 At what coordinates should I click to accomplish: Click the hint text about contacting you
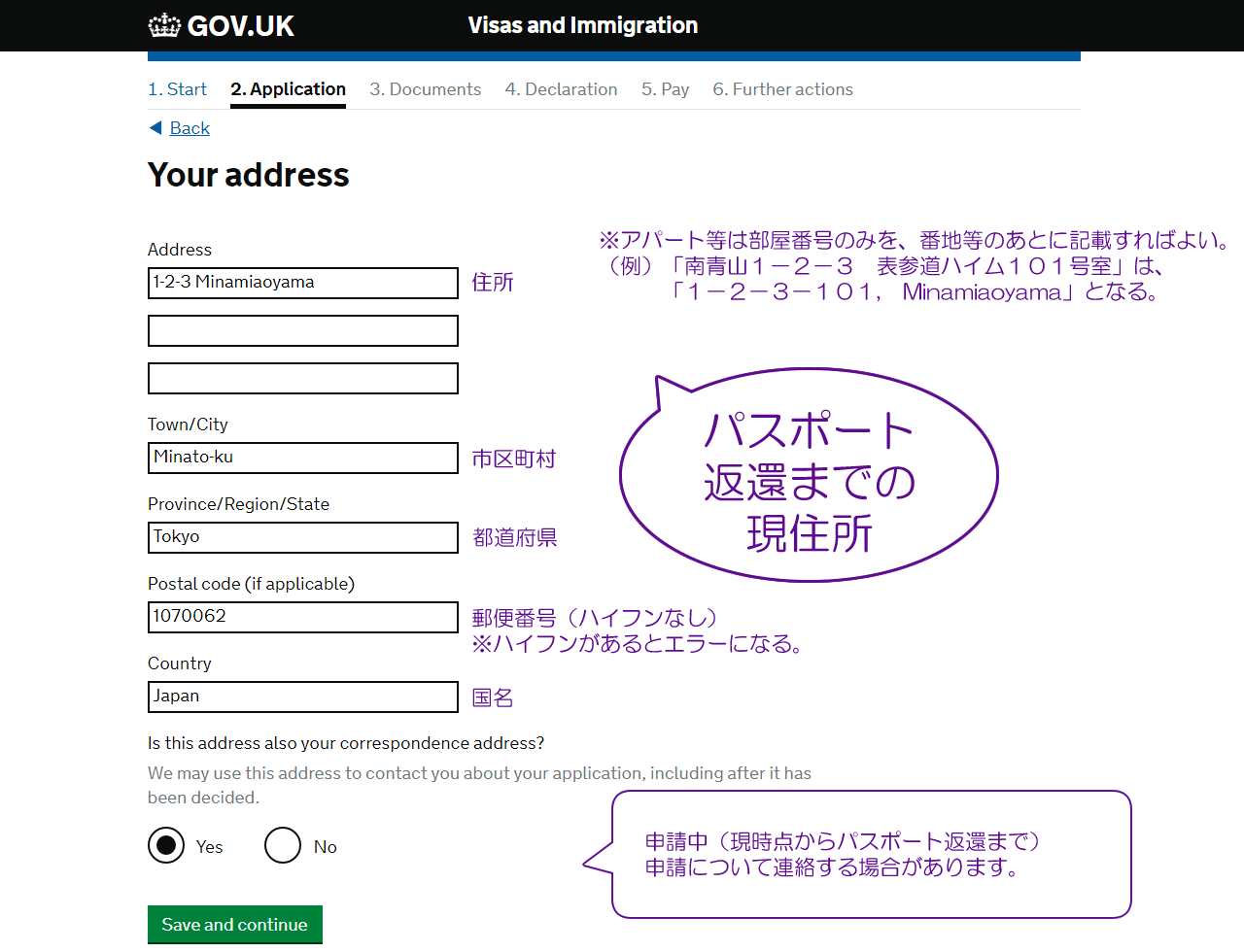pos(479,785)
